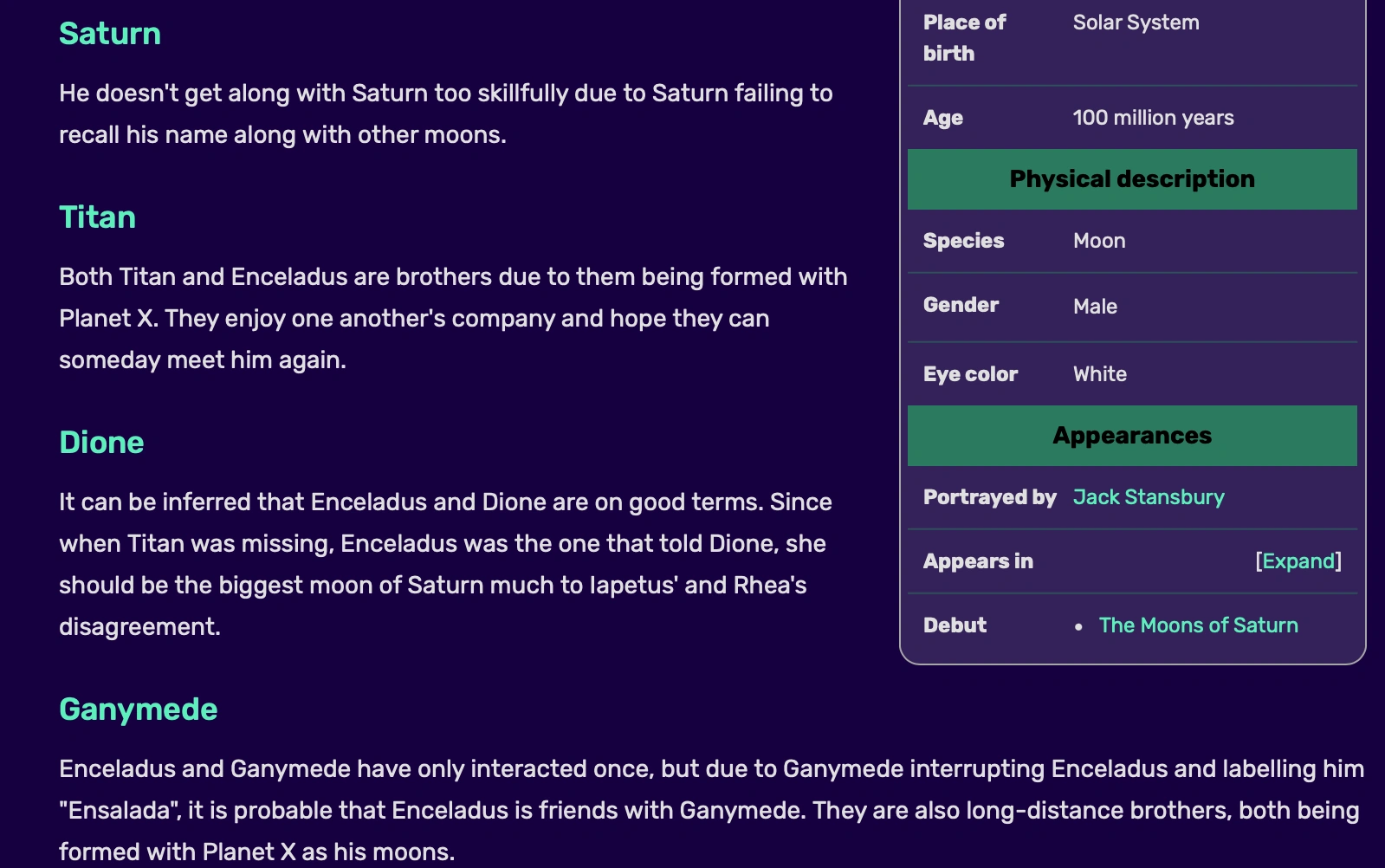The height and width of the screenshot is (868, 1385).
Task: Click the Solar System value text
Action: point(1136,23)
